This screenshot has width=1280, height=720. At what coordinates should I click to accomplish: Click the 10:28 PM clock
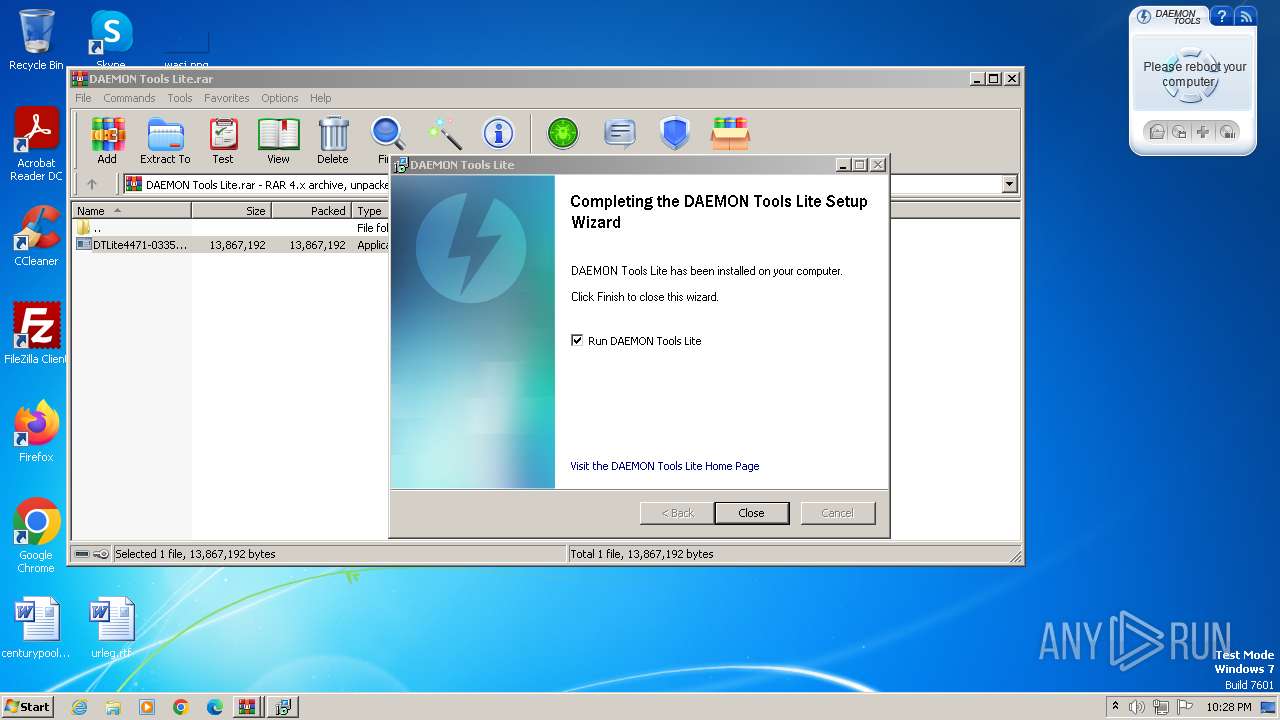[1229, 707]
